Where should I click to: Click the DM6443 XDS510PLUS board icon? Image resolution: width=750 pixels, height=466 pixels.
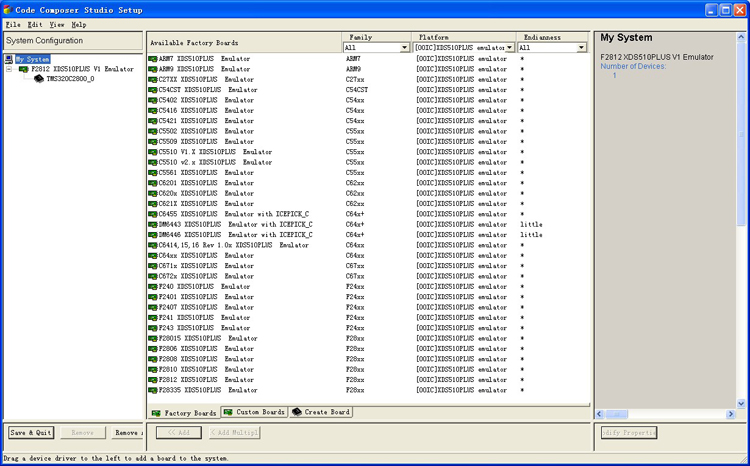click(x=153, y=224)
